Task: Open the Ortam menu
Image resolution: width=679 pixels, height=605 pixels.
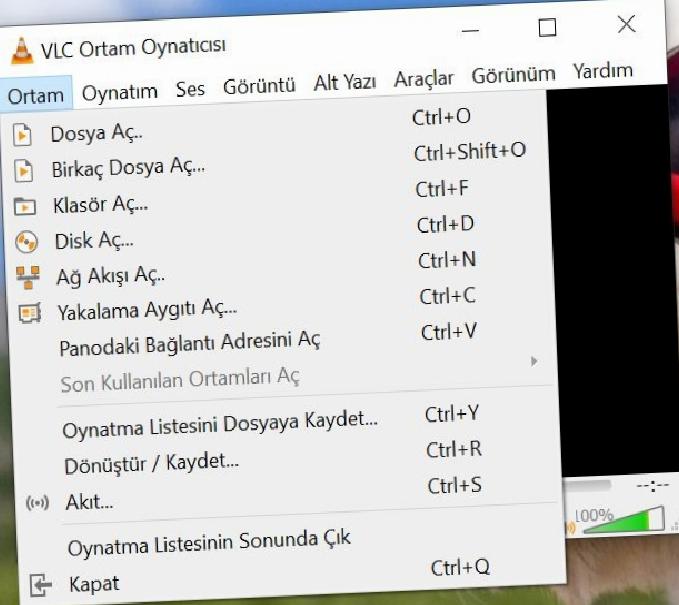Action: point(36,95)
